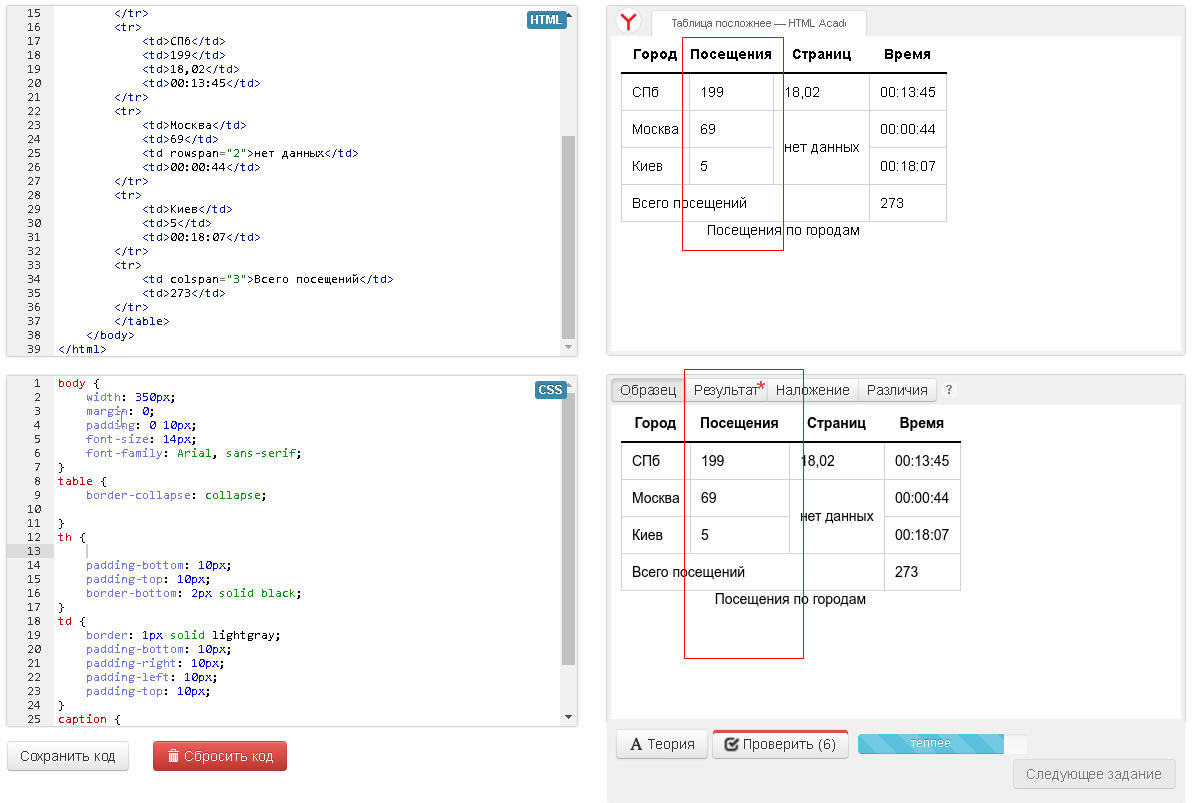Viewport: 1193px width, 803px height.
Task: Click the HTML editor vertical scrollbar thumb
Action: pyautogui.click(x=569, y=237)
